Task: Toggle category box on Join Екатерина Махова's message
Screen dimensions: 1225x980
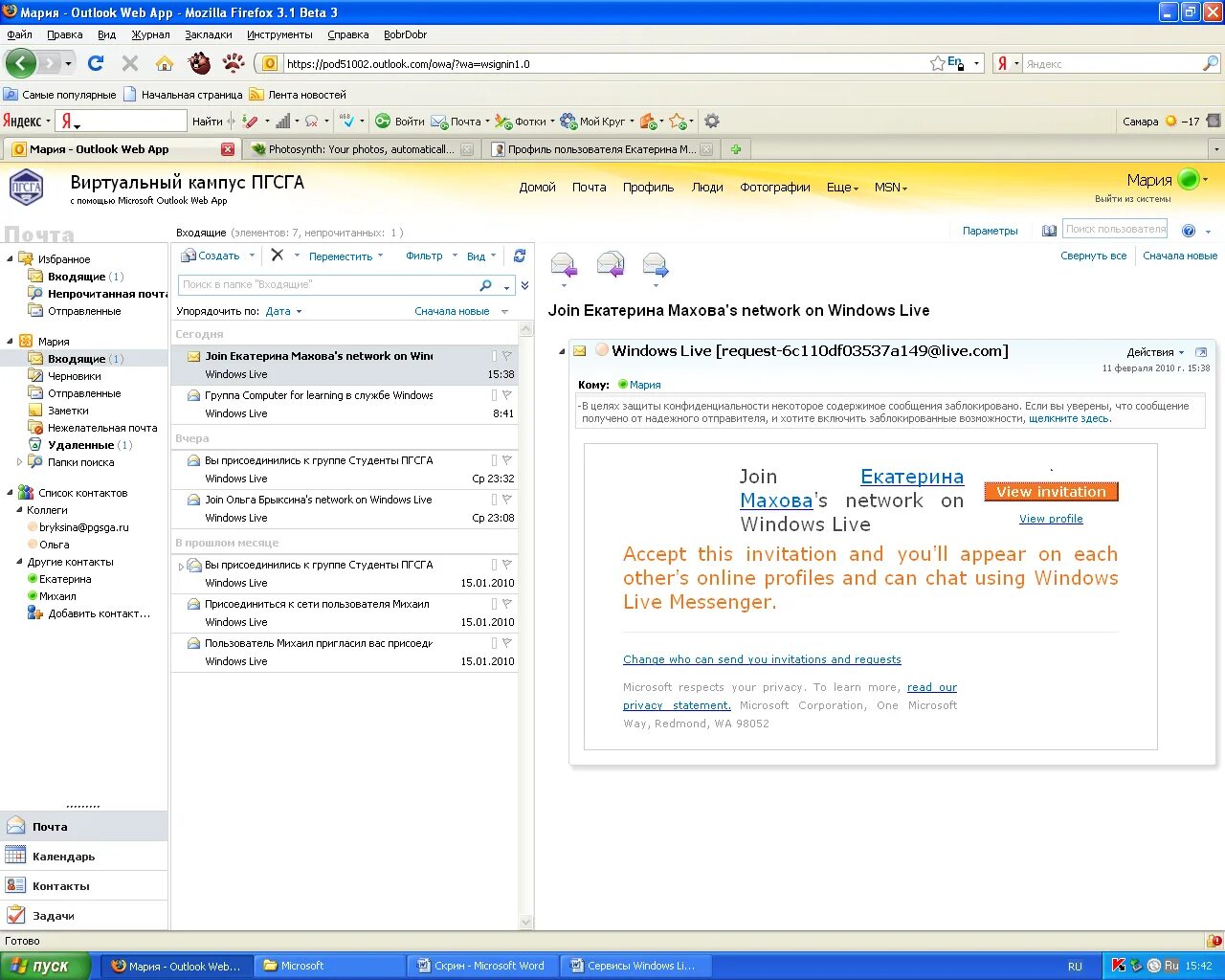Action: 494,356
